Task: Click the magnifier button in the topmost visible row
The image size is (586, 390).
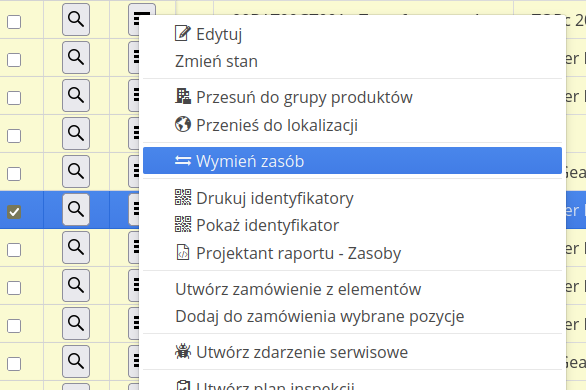Action: [76, 19]
